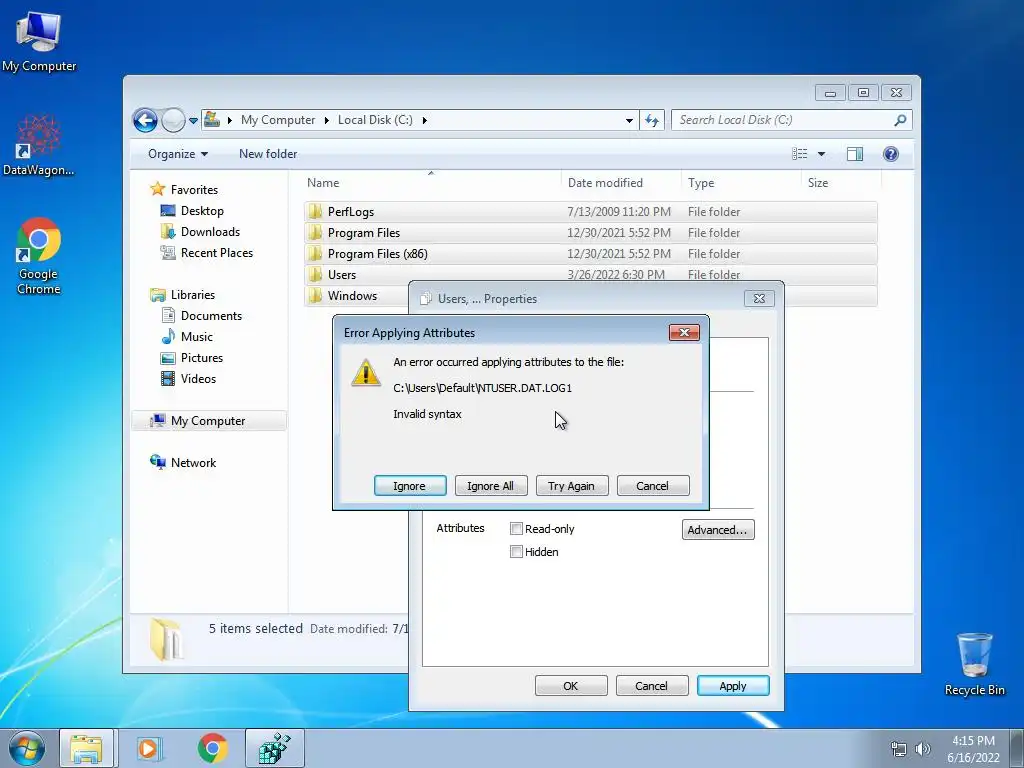
Task: Open the view options dropdown arrow
Action: tap(822, 154)
